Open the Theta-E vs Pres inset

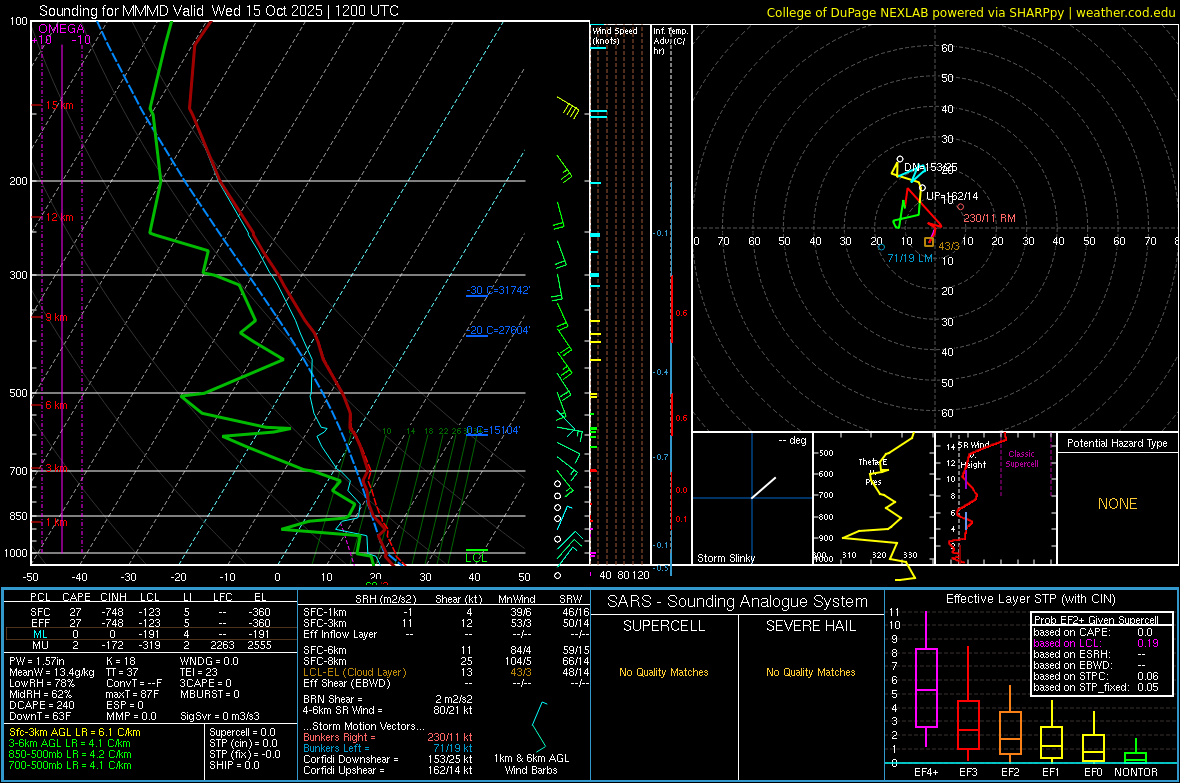(x=873, y=498)
